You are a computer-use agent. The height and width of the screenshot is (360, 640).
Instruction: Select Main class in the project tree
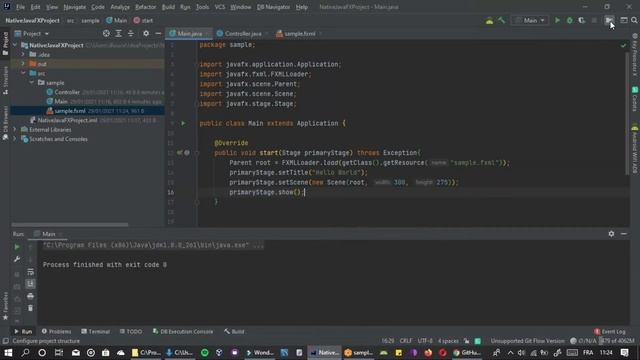(61, 101)
